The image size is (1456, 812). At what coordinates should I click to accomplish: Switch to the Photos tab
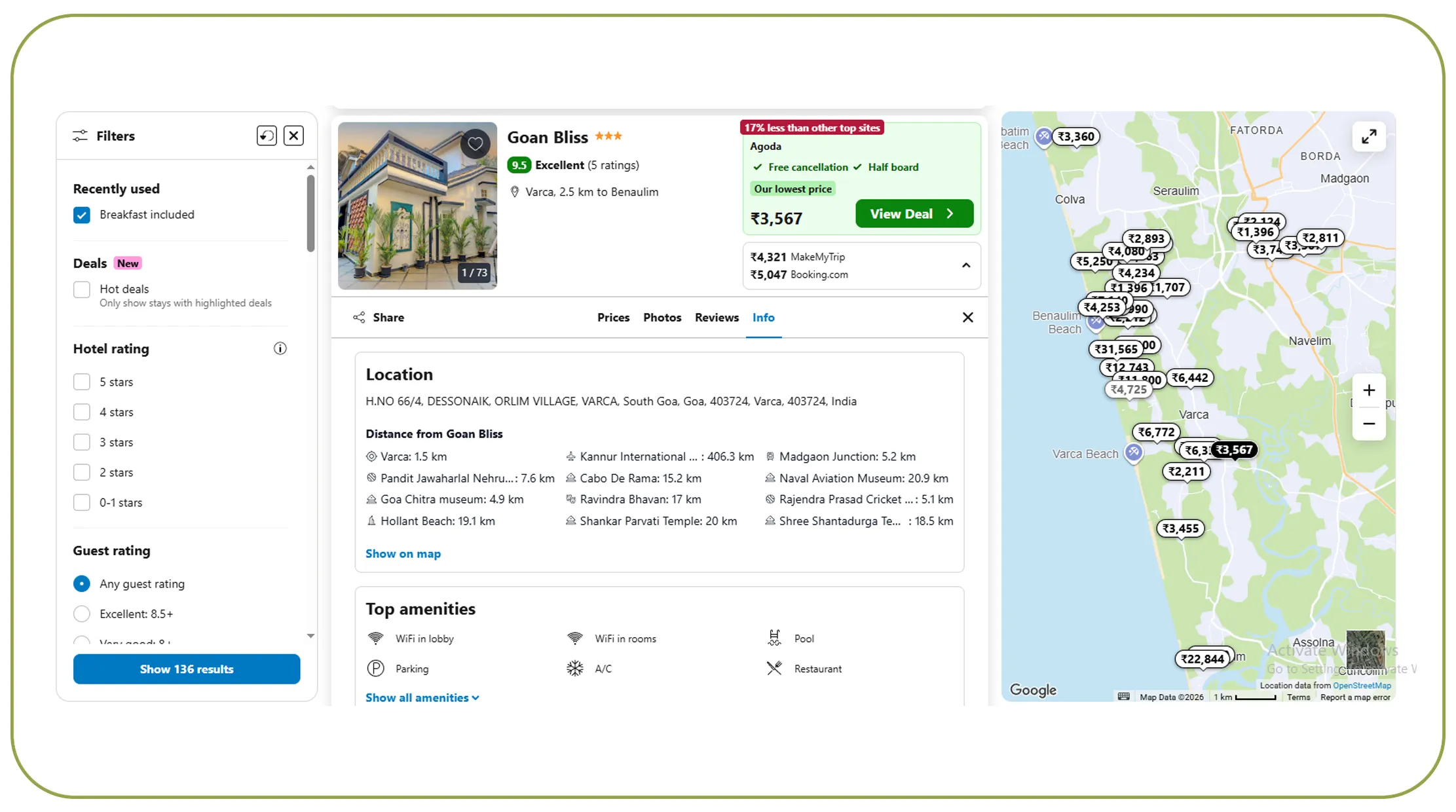[662, 318]
